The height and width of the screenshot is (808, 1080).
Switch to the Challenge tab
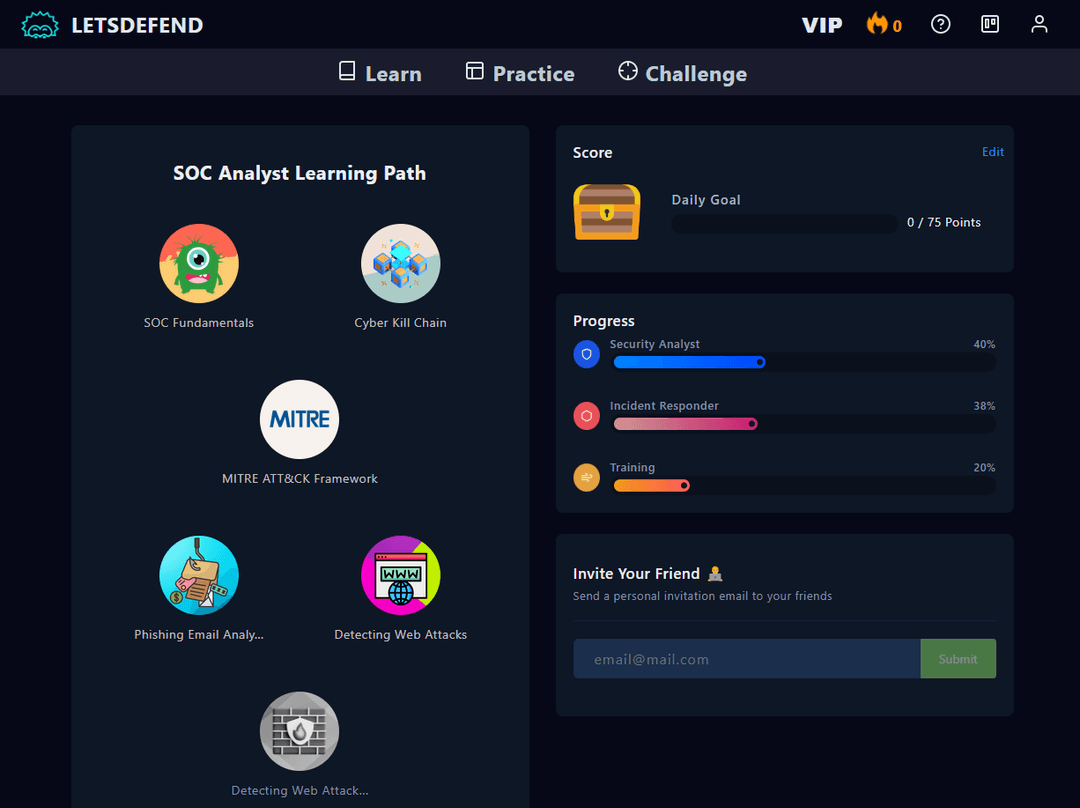coord(682,73)
